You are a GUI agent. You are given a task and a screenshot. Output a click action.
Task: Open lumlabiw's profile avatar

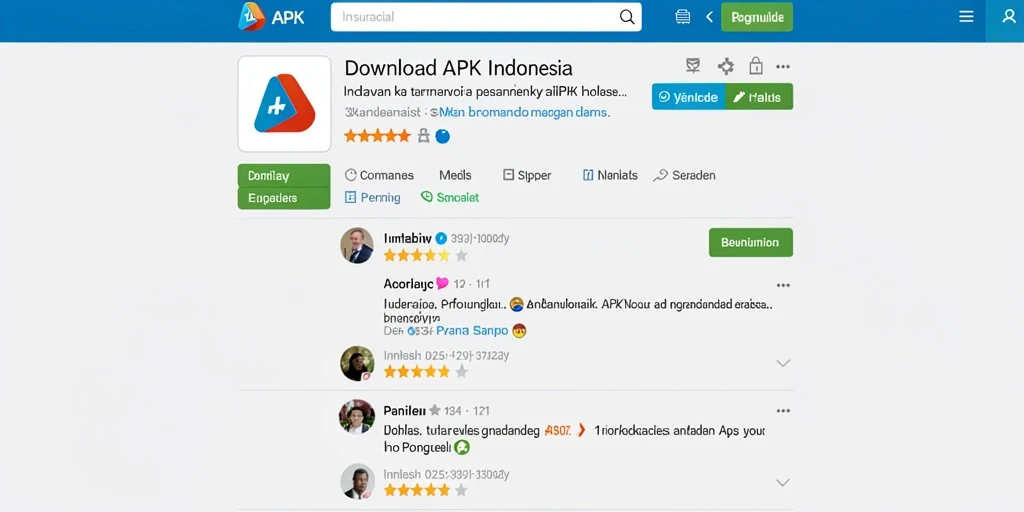point(357,246)
